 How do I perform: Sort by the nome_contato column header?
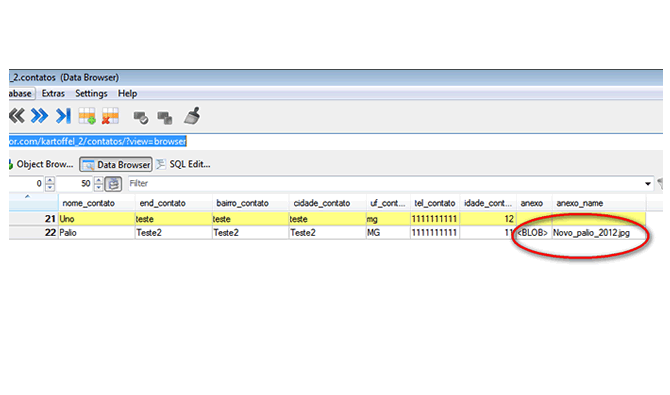[97, 203]
